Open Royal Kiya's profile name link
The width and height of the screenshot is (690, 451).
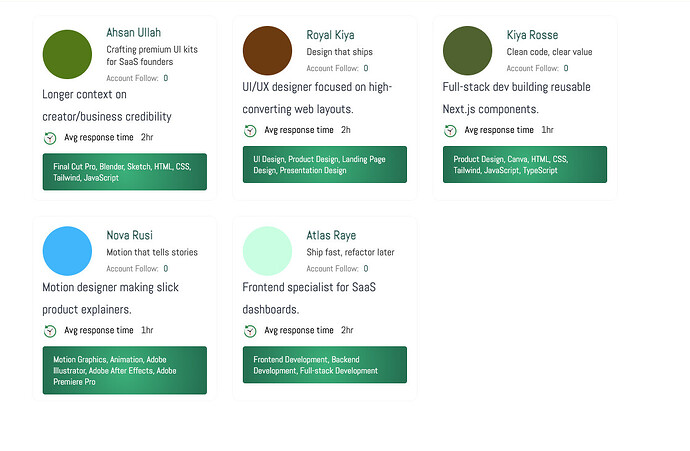[x=330, y=35]
